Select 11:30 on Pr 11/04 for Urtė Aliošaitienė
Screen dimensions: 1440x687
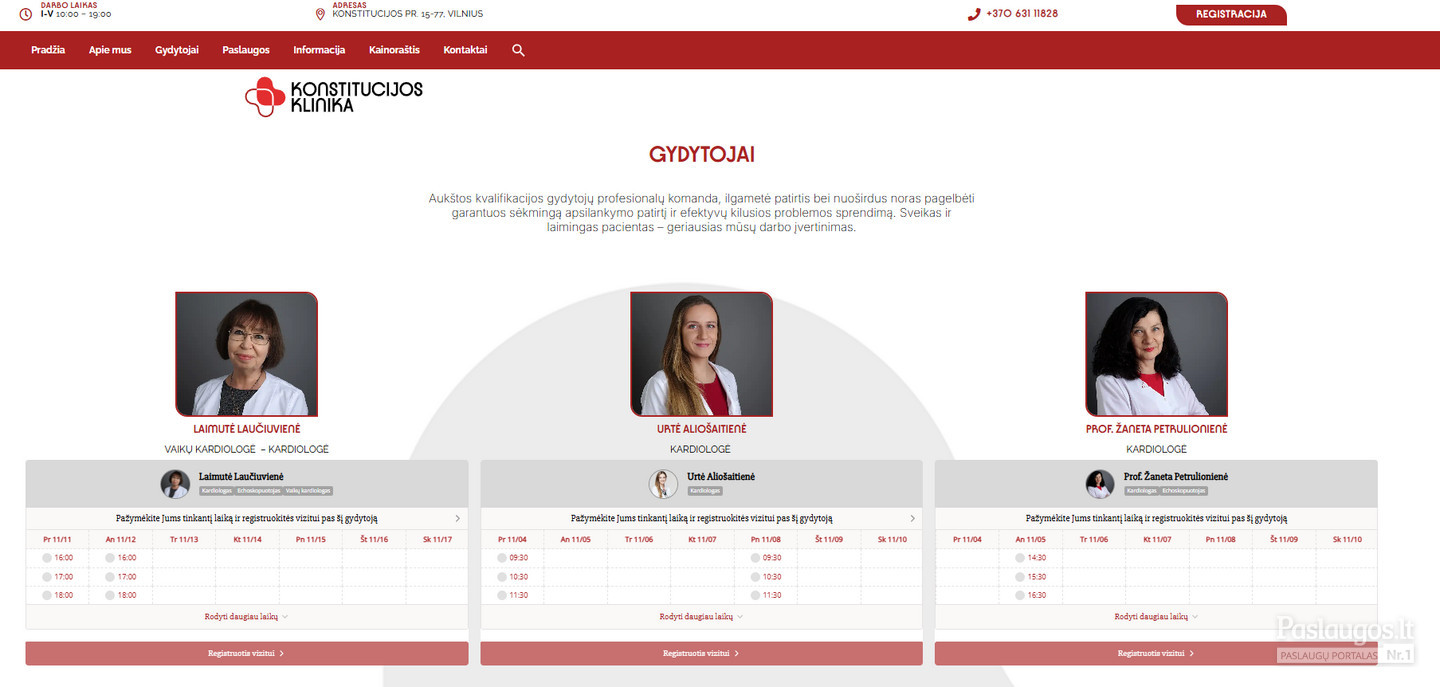coord(513,595)
